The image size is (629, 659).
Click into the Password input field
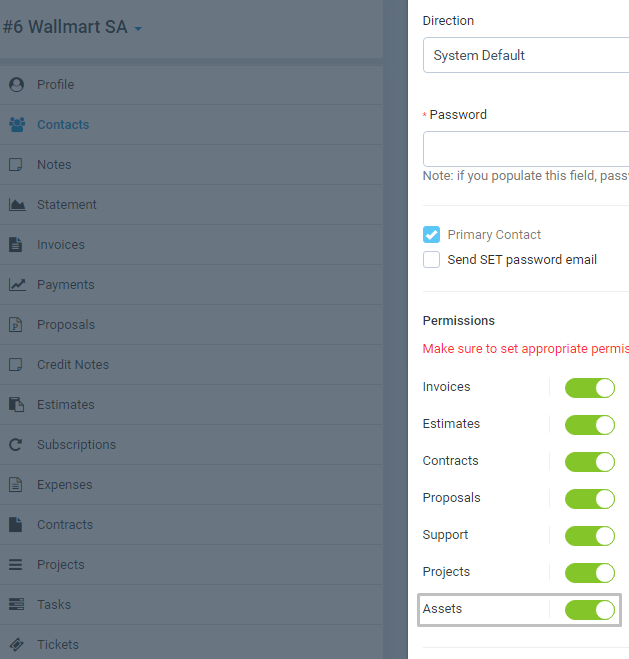(526, 149)
